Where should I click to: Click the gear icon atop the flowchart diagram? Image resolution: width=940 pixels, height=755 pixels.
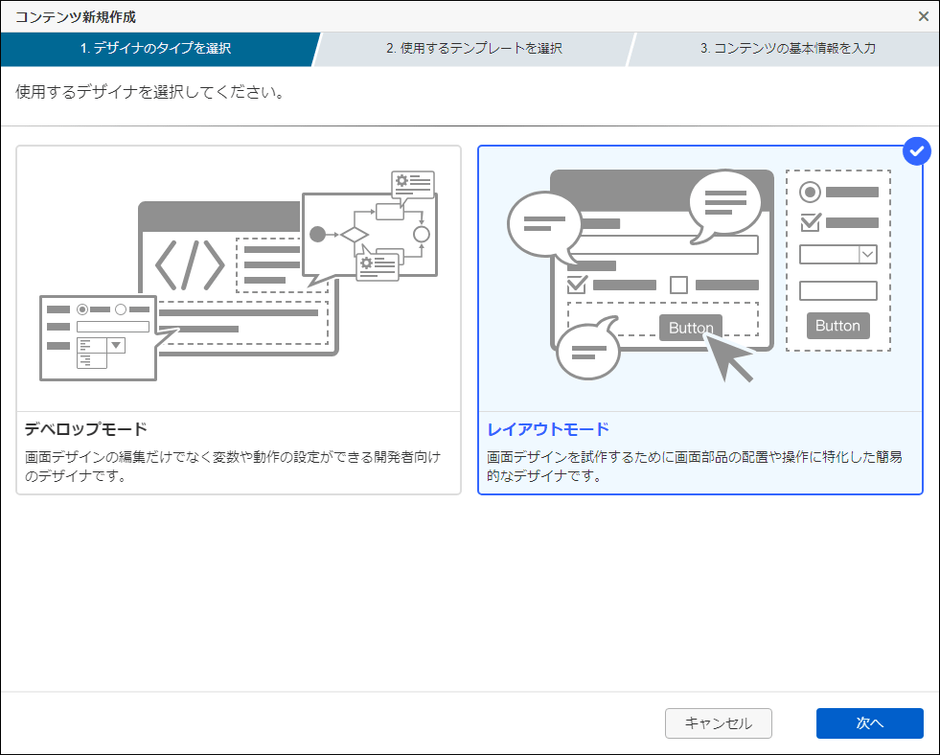click(x=402, y=181)
